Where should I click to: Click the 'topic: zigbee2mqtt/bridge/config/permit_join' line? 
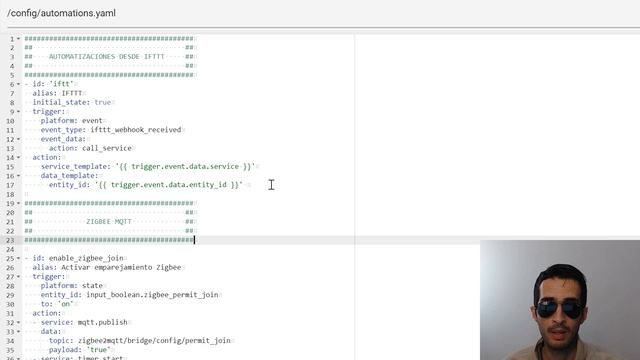(x=140, y=341)
